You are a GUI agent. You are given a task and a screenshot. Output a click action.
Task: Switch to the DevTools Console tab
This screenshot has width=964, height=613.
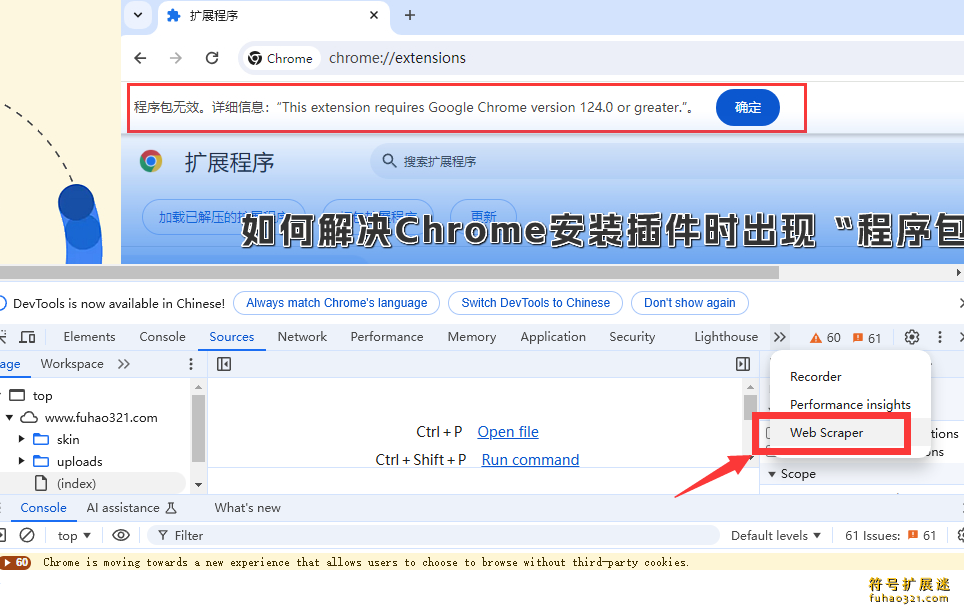pos(162,337)
